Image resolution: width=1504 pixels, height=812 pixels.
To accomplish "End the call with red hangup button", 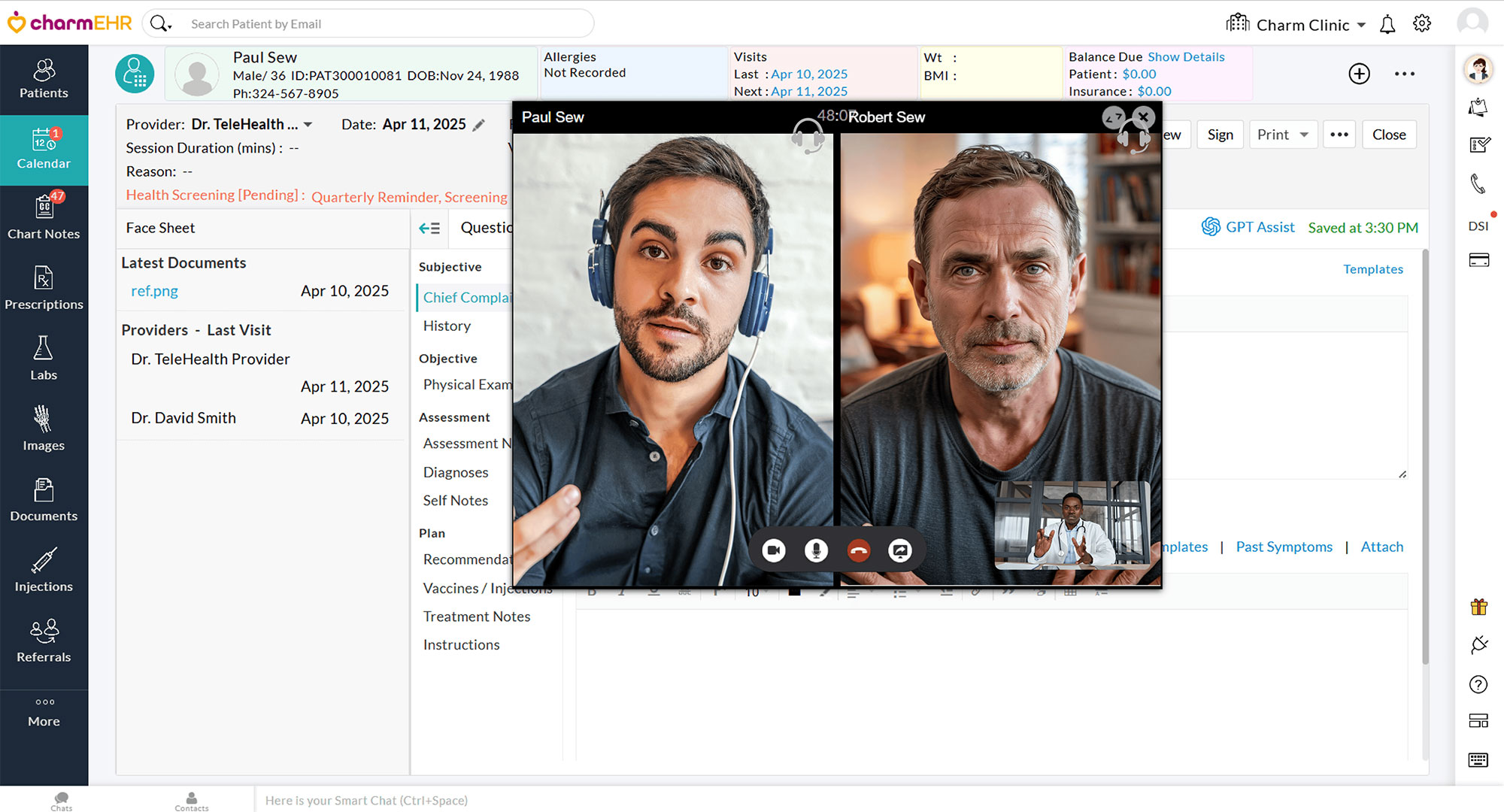I will (x=859, y=551).
